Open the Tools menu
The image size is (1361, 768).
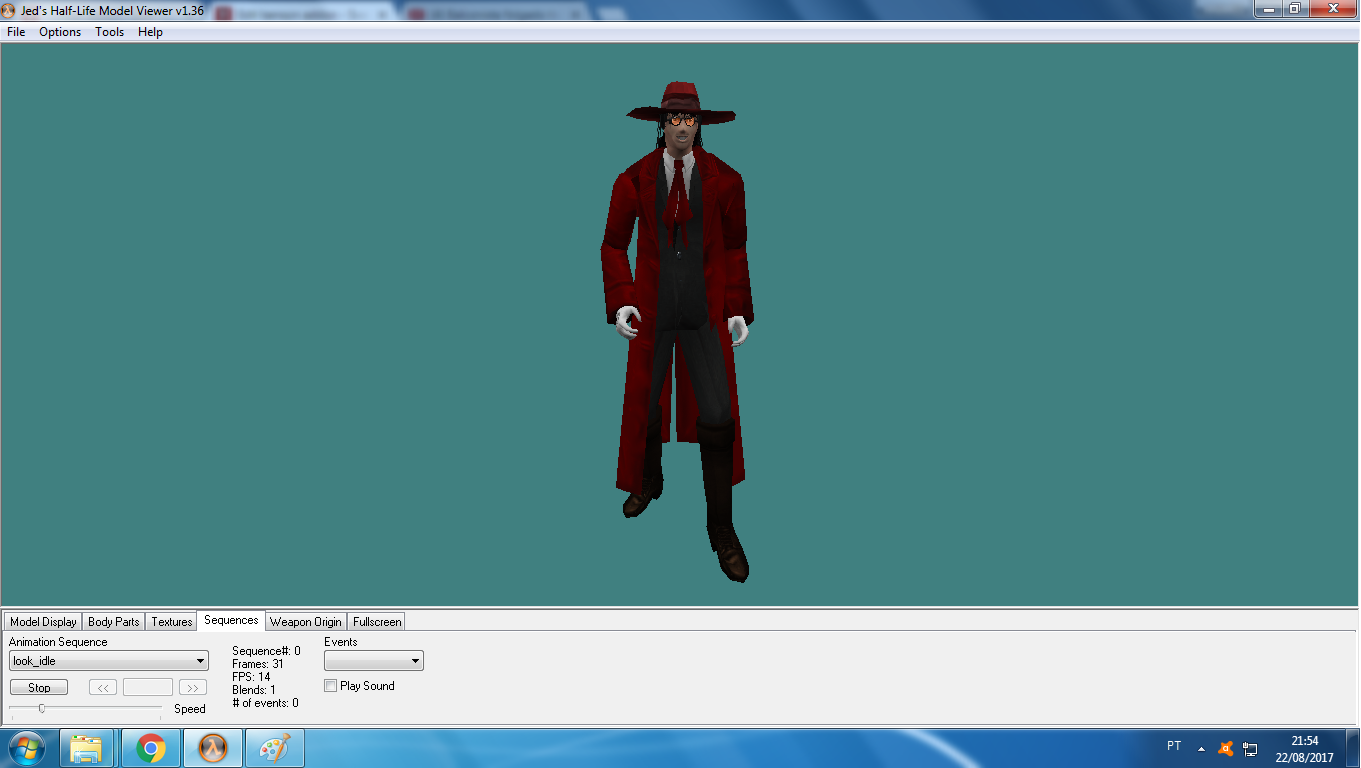[x=110, y=32]
